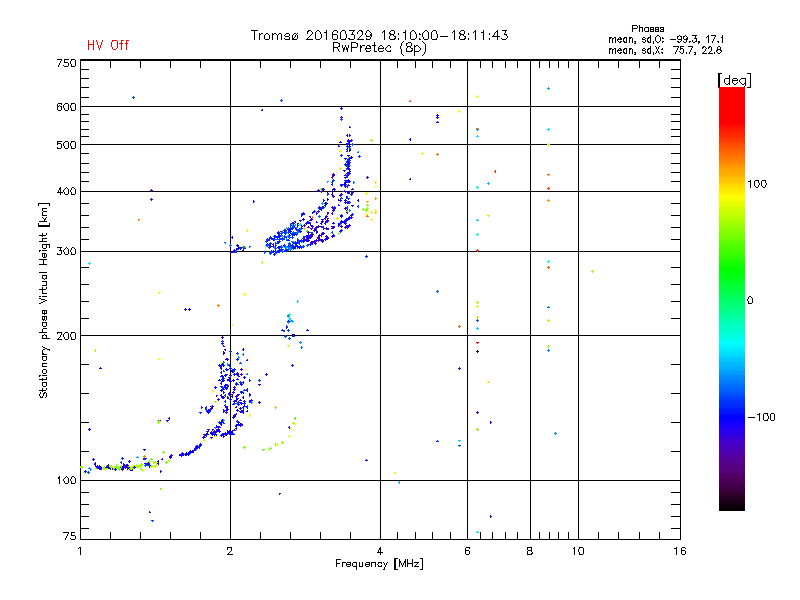Viewport: 800px width, 600px height.
Task: Click the 'mean, sd,X: 75.7, 22.8' line
Action: point(665,50)
